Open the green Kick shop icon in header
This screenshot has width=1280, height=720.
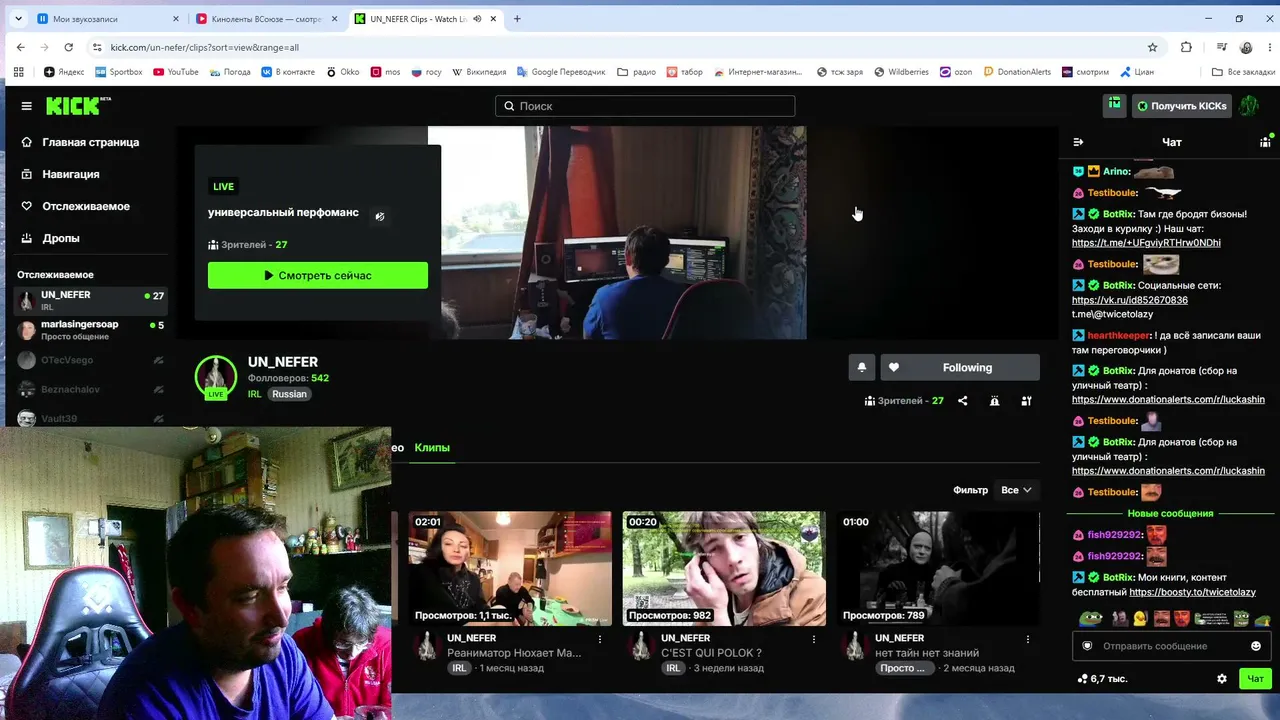pos(1114,105)
